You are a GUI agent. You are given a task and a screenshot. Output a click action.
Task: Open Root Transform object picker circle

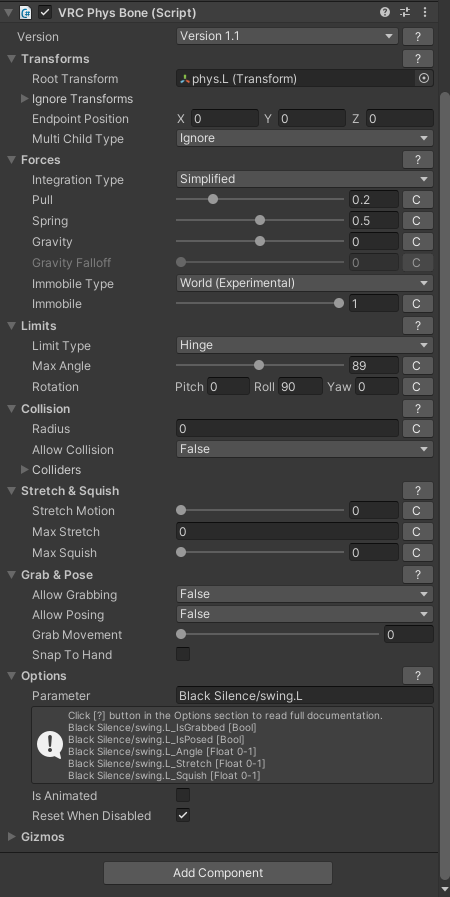(424, 78)
